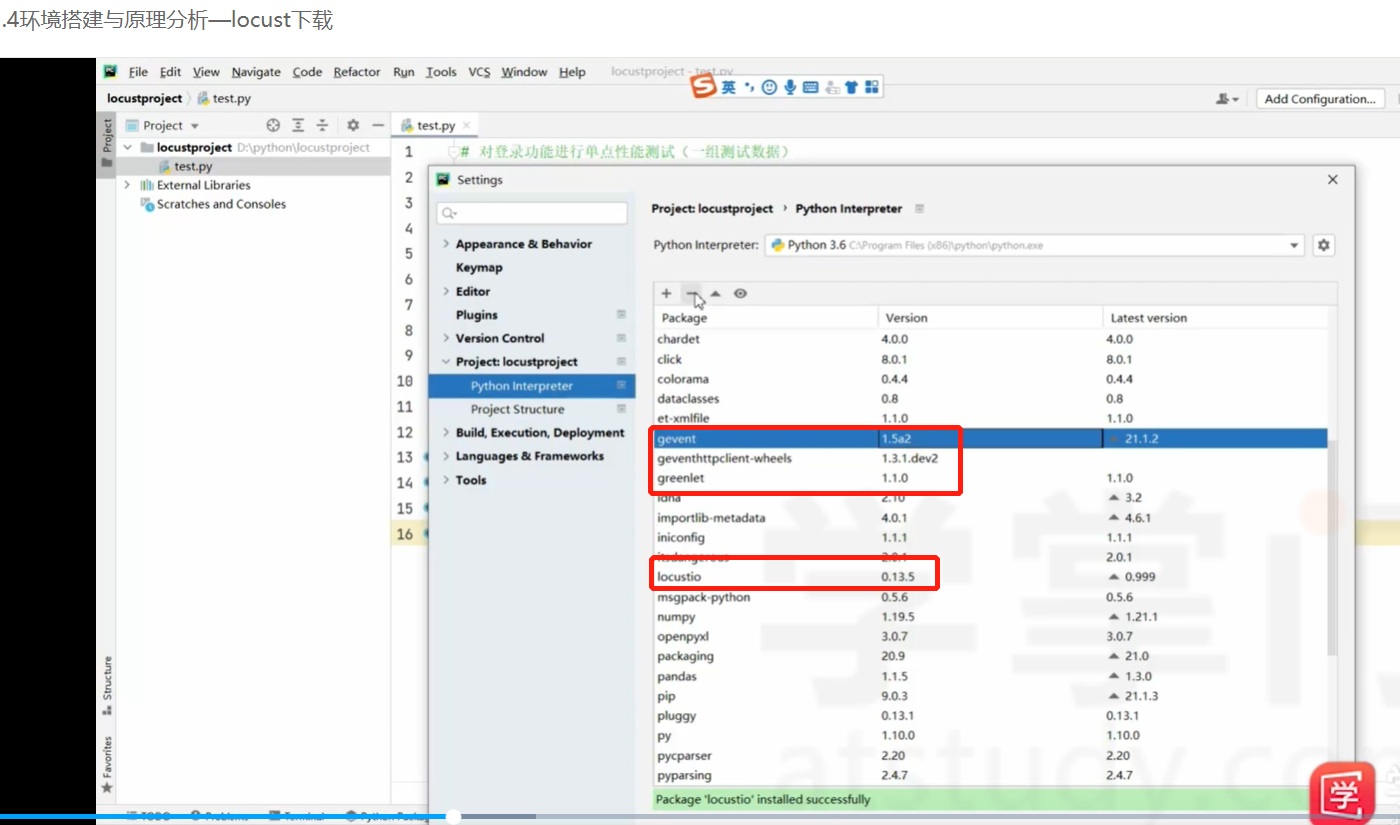Expand all items in Project panel toolbar
The image size is (1400, 825).
(x=298, y=125)
